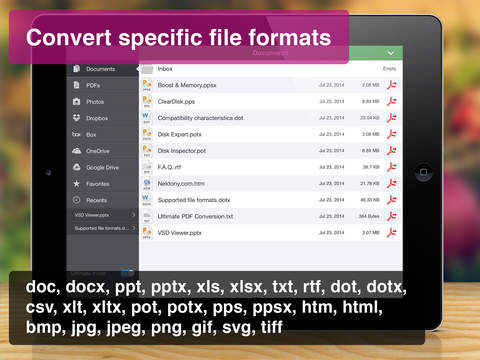Screen dimensions: 480x360
Task: Convert Boost & Memory.ppsx to PDF
Action: tap(392, 85)
